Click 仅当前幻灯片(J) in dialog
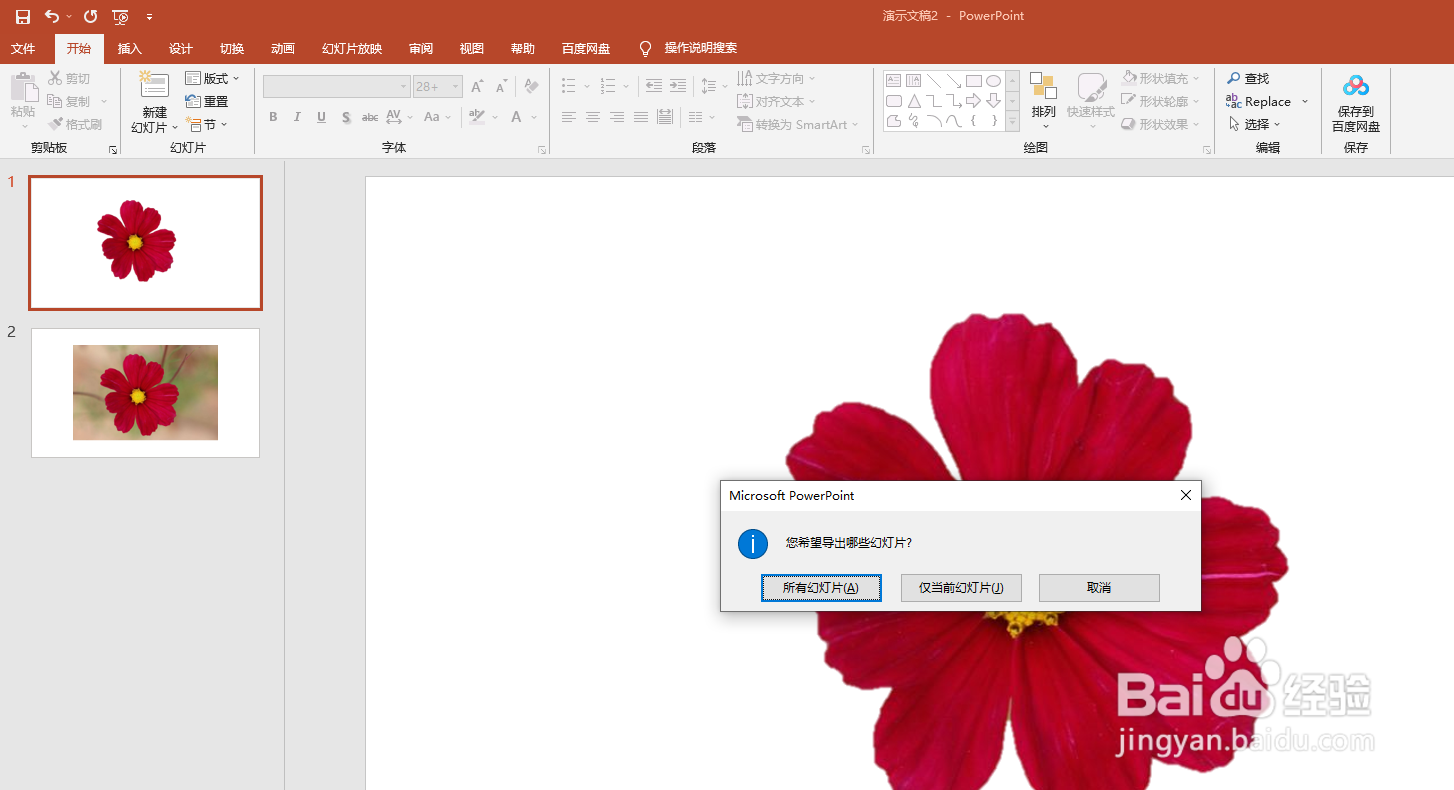Viewport: 1454px width, 790px height. pos(961,588)
